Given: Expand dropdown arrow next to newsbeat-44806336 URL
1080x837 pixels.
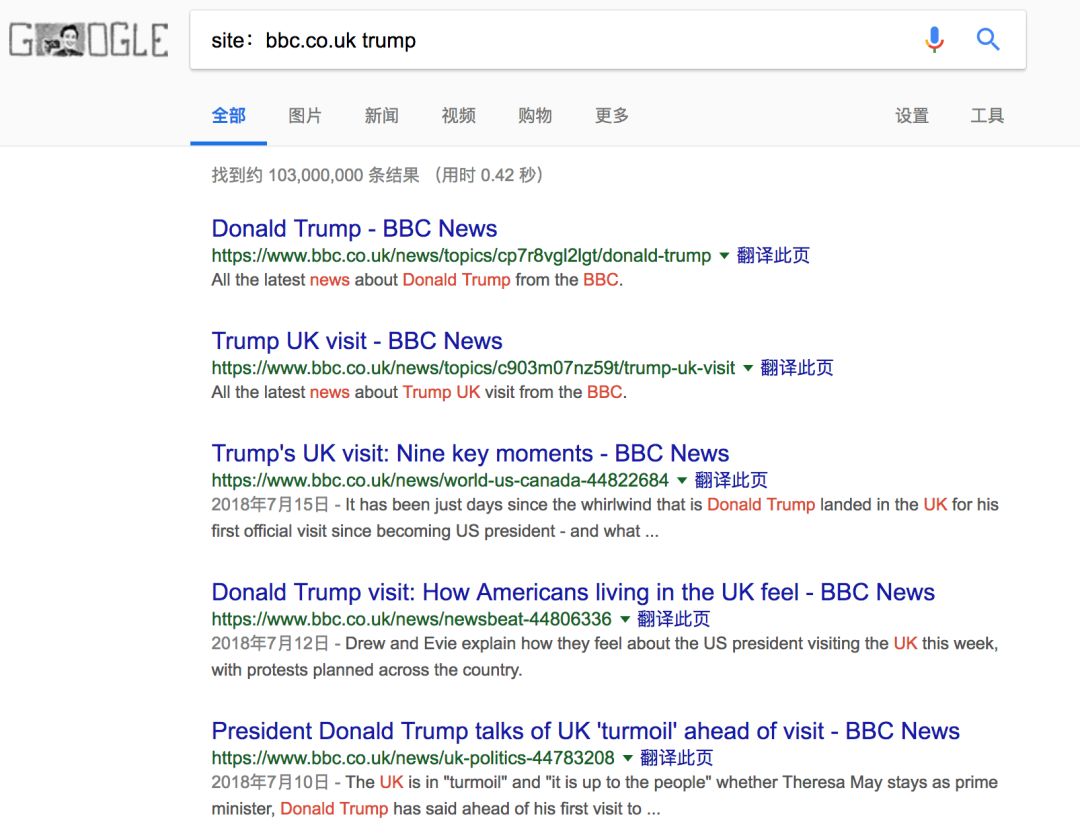Looking at the screenshot, I should click(x=625, y=619).
